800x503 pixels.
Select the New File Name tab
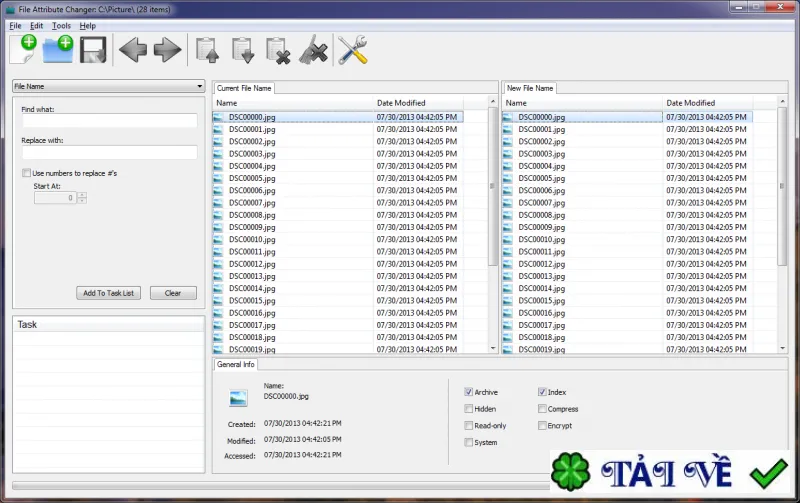click(x=530, y=88)
